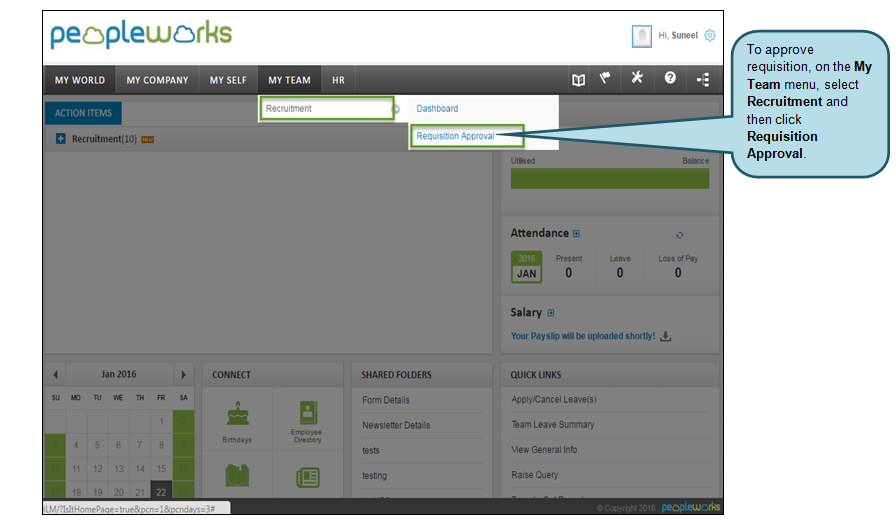Open the HR menu
The width and height of the screenshot is (896, 532).
click(338, 80)
